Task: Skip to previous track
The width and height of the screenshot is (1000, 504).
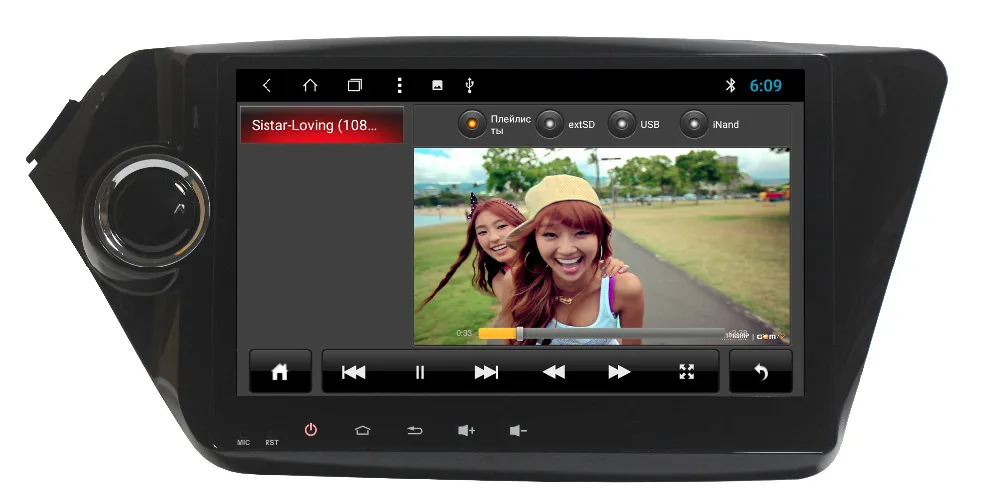Action: point(353,372)
